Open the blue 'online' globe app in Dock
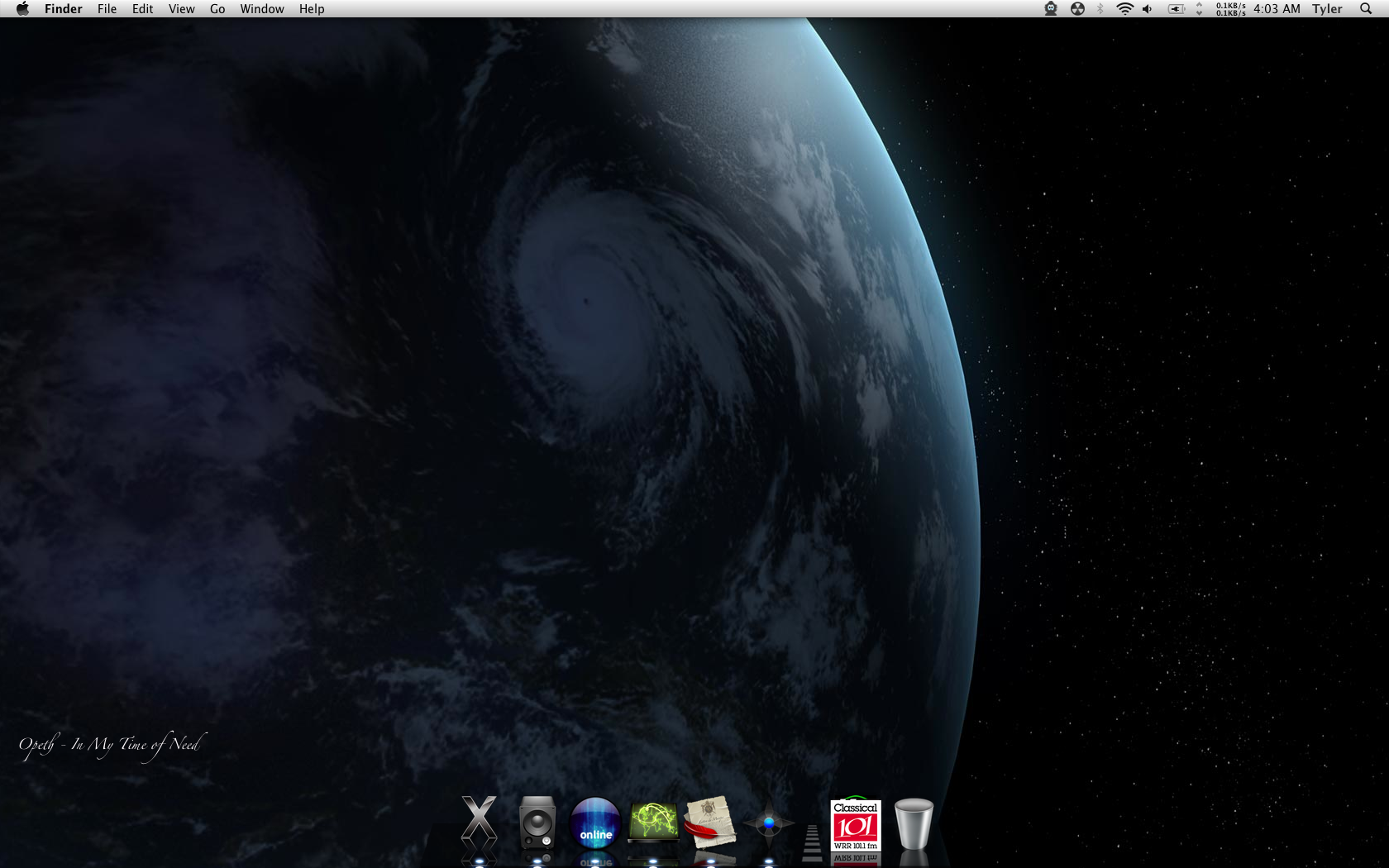Viewport: 1389px width, 868px height. (x=595, y=823)
